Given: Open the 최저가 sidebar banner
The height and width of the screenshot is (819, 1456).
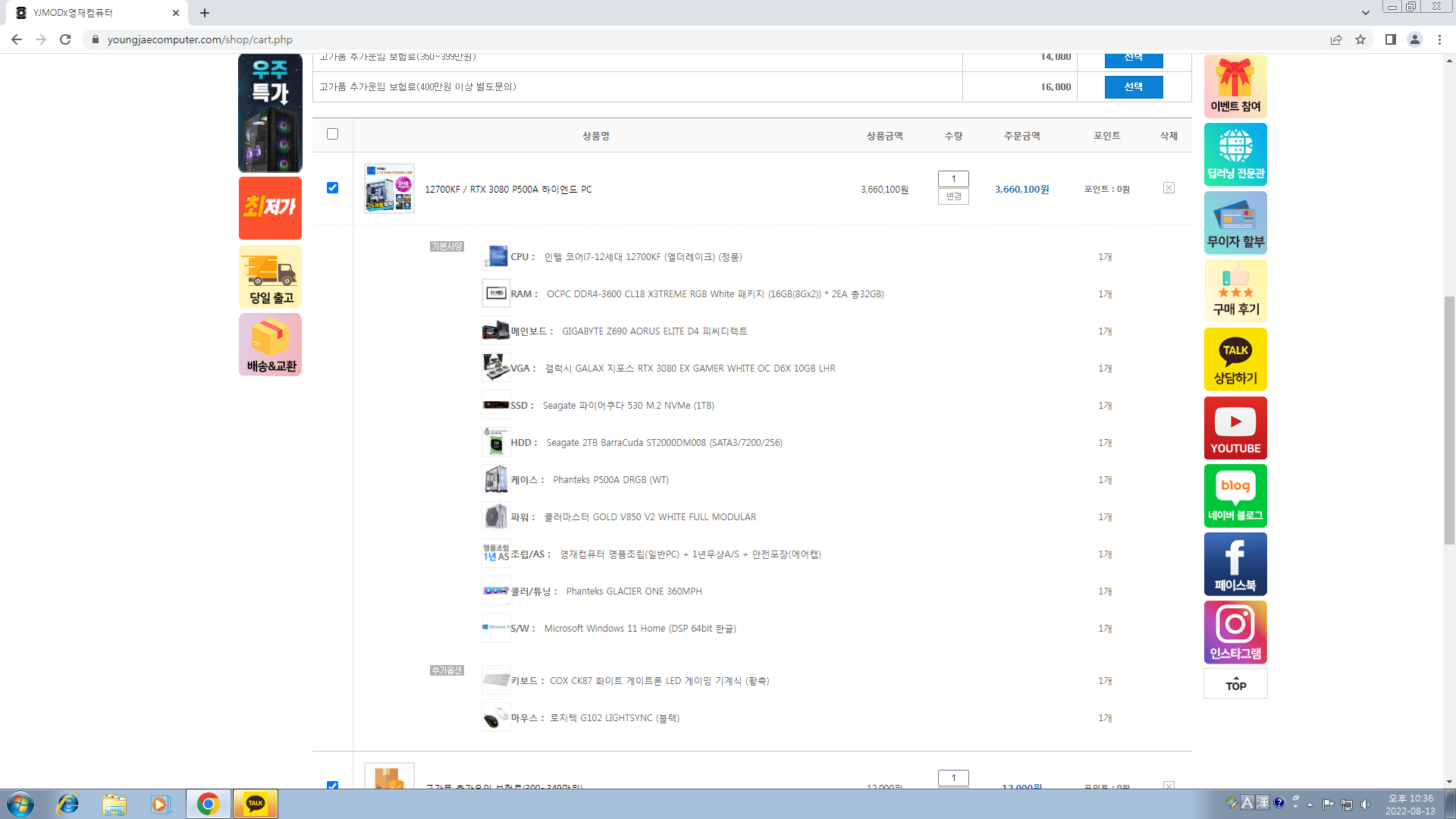Looking at the screenshot, I should pos(270,208).
